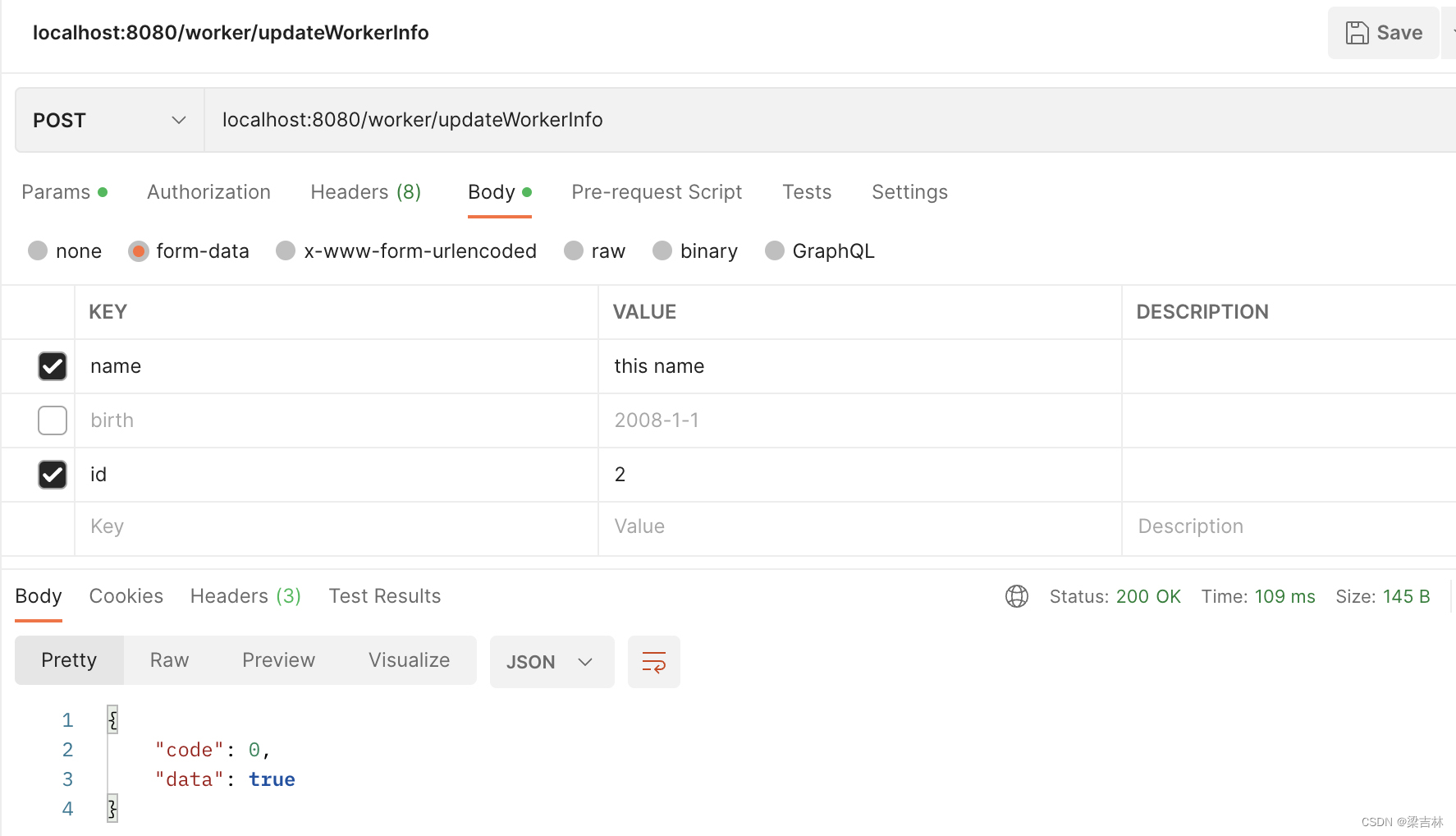Click the 'id' key cell
Image resolution: width=1456 pixels, height=836 pixels.
click(337, 475)
